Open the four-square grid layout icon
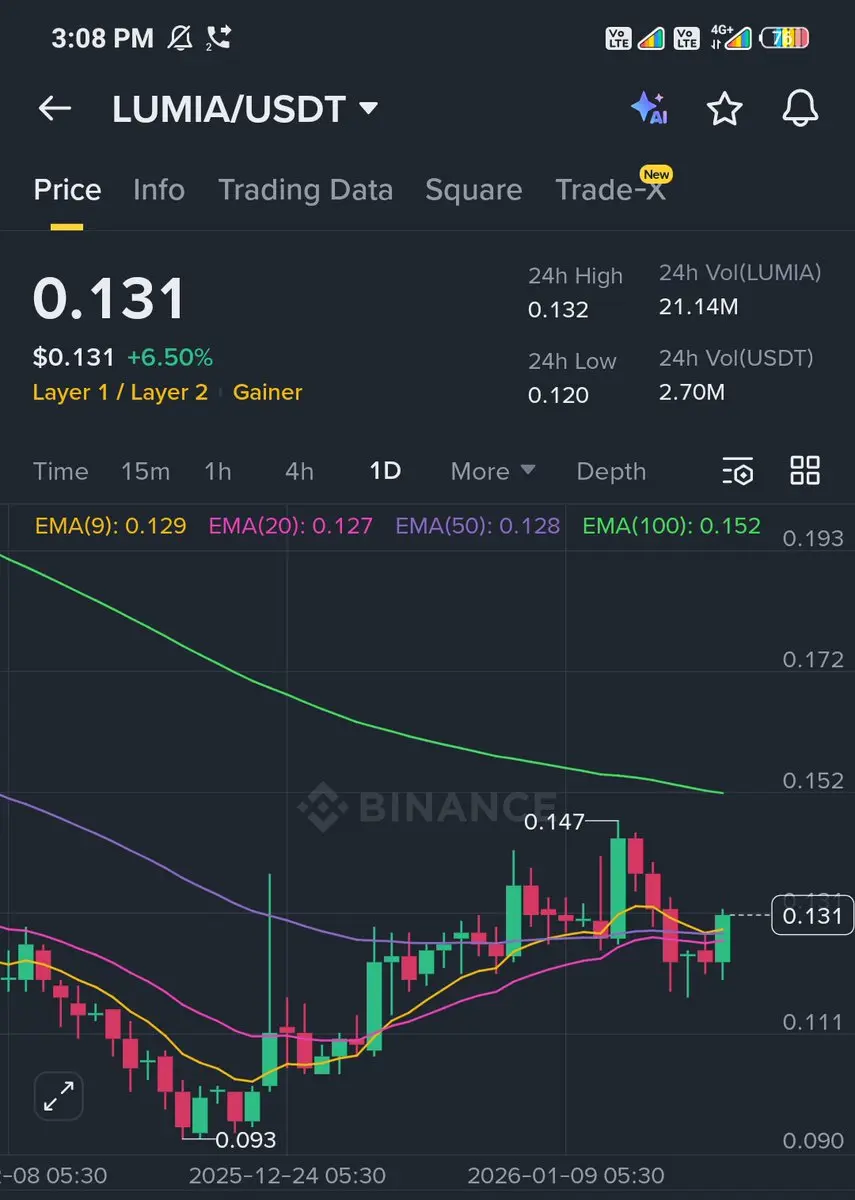 (x=805, y=470)
